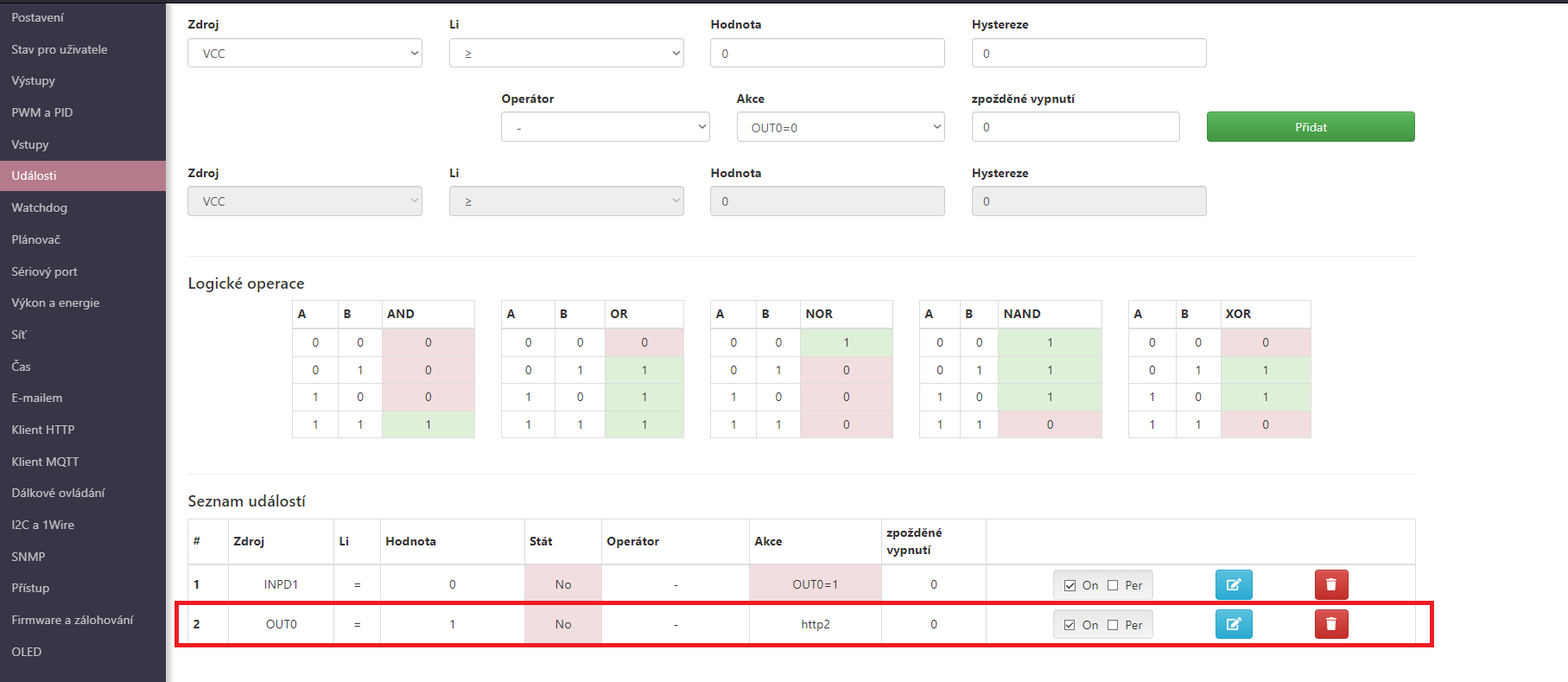Image resolution: width=1568 pixels, height=682 pixels.
Task: Delete the http2 event with trash icon
Action: point(1330,624)
